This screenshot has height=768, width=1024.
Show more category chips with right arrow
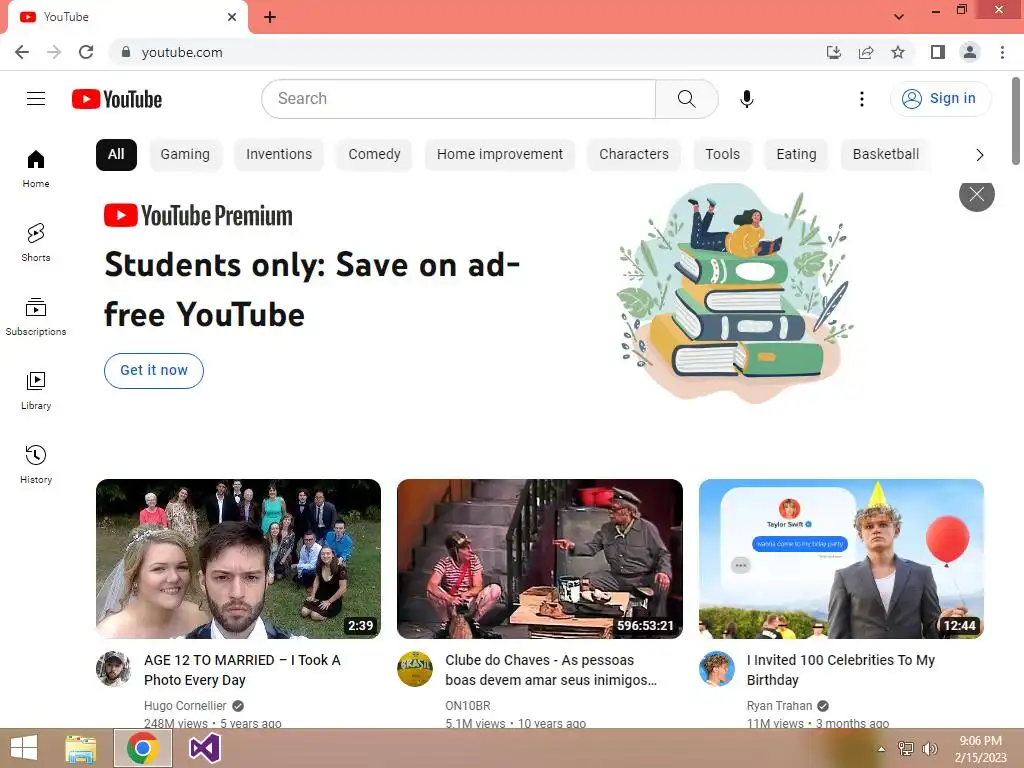tap(979, 155)
